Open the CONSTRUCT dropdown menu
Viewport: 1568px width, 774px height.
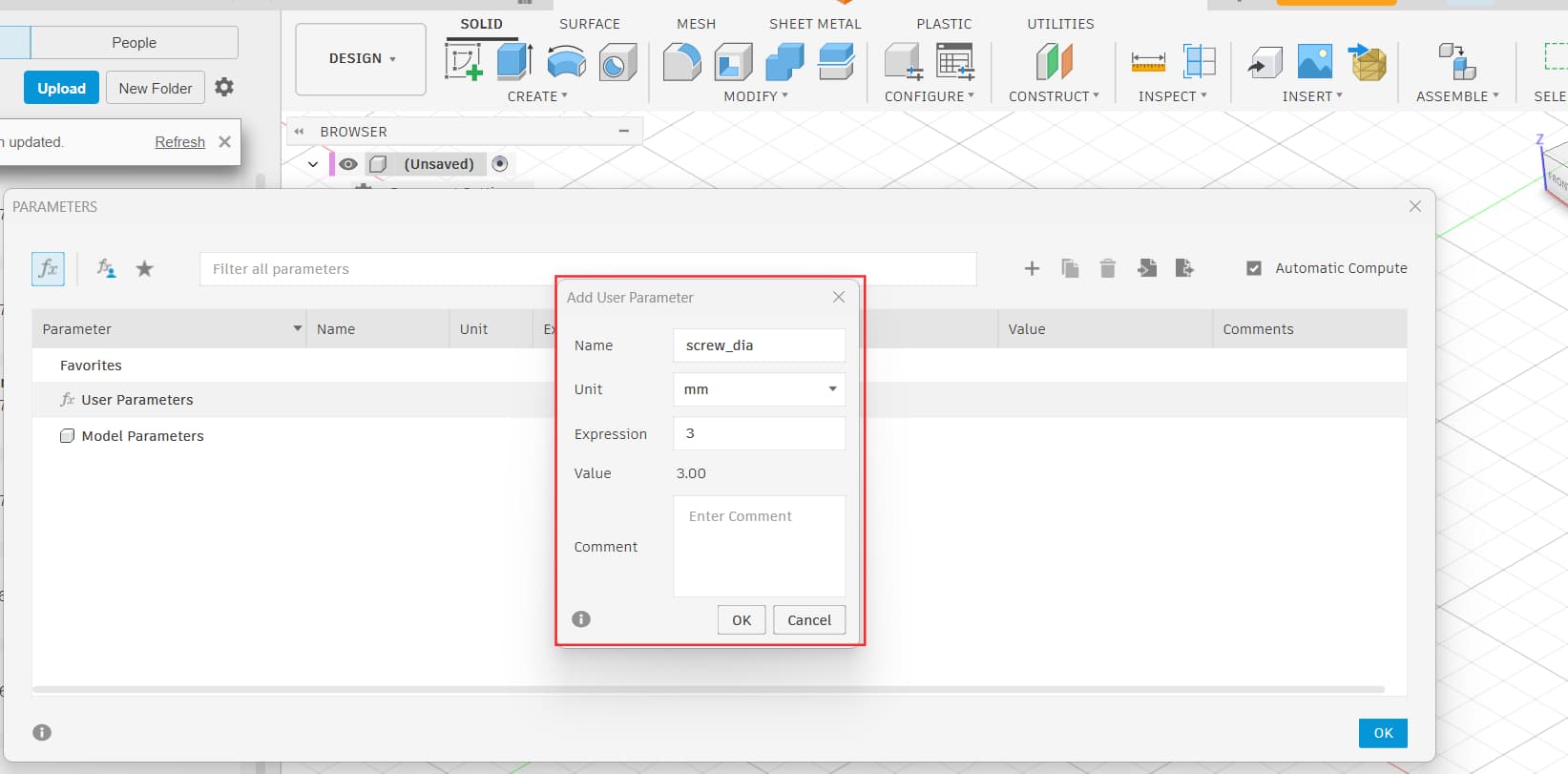1054,96
